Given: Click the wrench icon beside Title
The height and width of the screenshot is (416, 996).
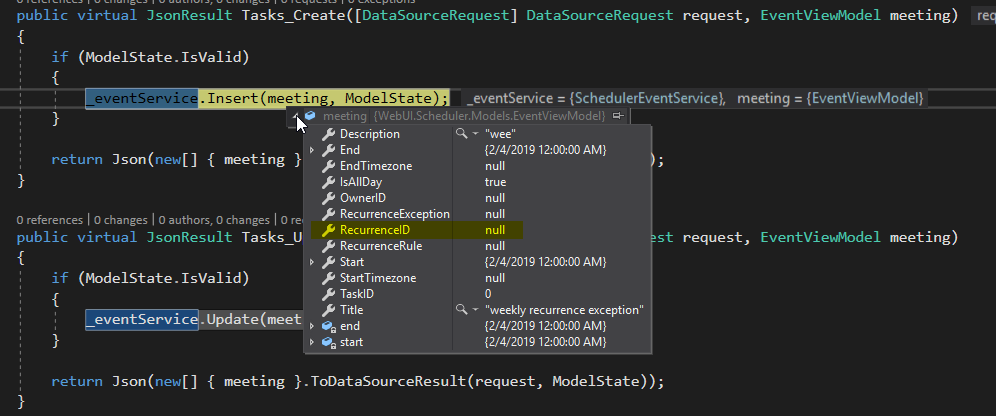Looking at the screenshot, I should (328, 310).
